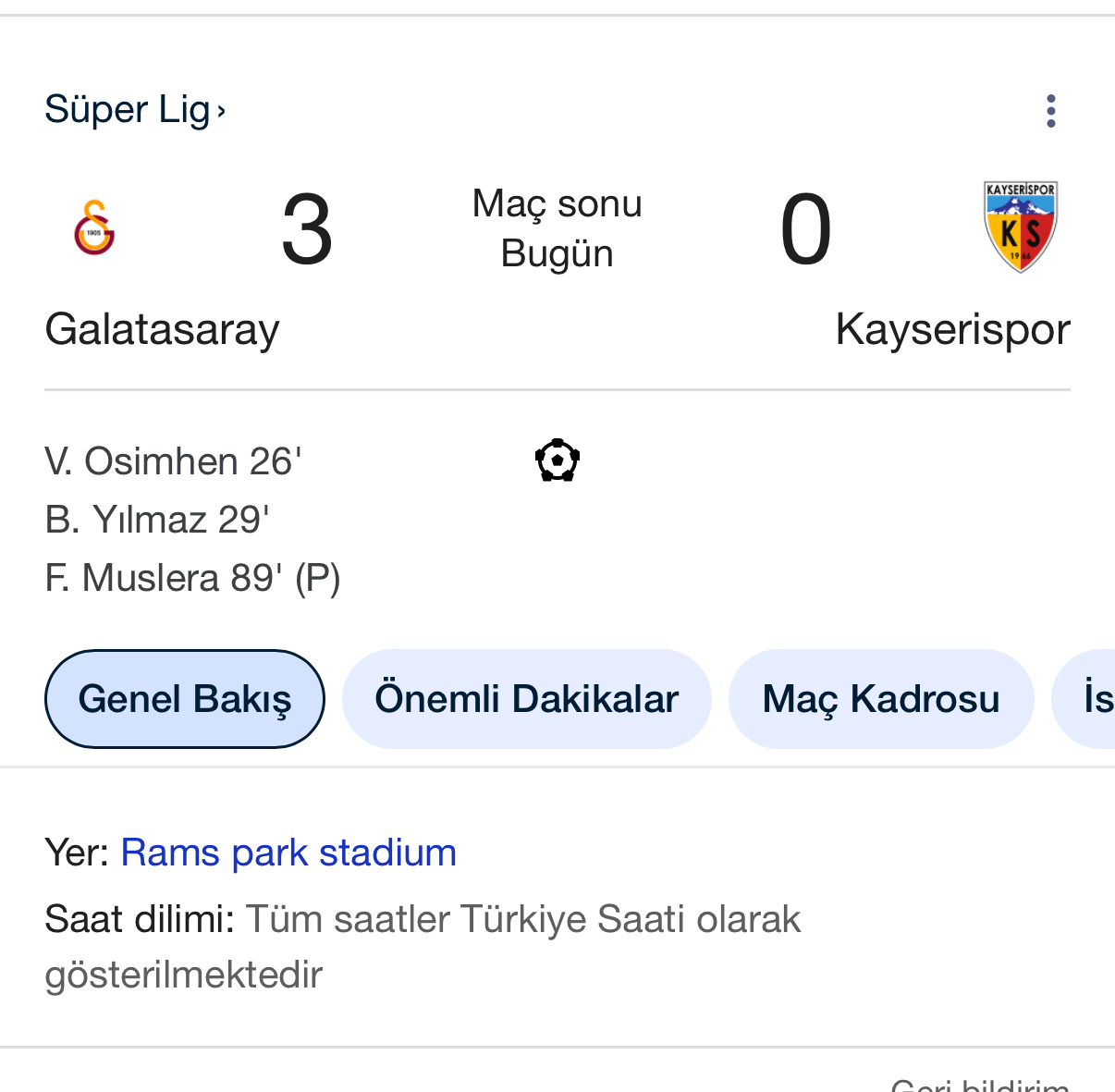The height and width of the screenshot is (1092, 1115).
Task: Open the Rams park stadium link
Action: pyautogui.click(x=288, y=853)
